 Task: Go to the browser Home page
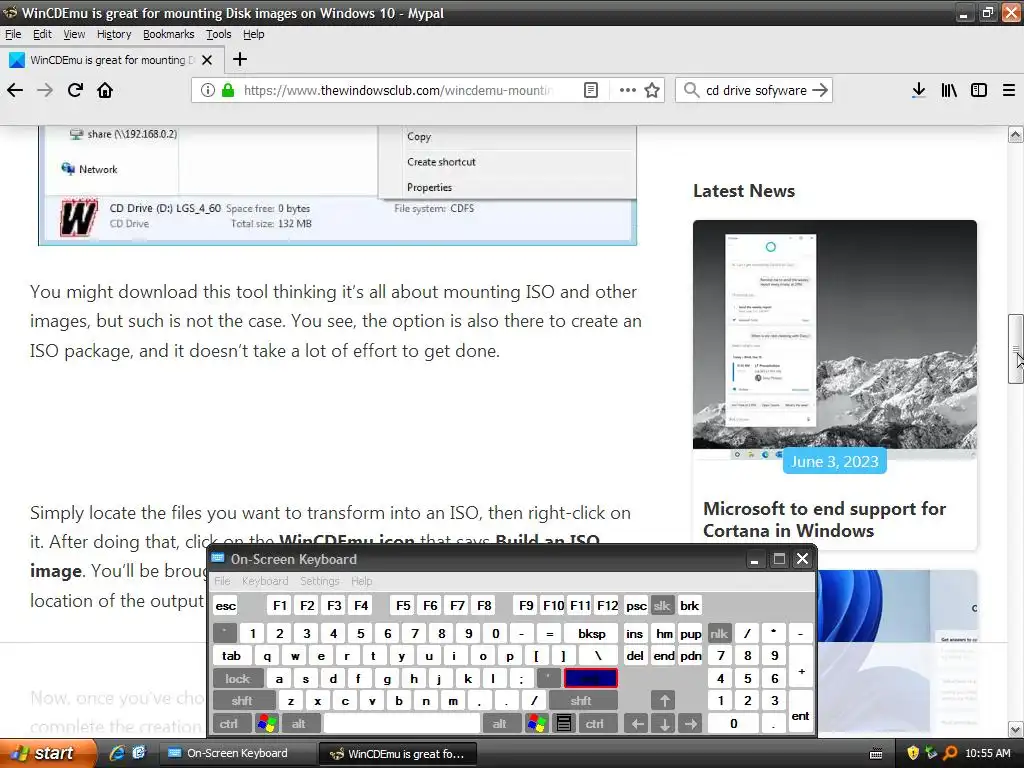tap(105, 90)
